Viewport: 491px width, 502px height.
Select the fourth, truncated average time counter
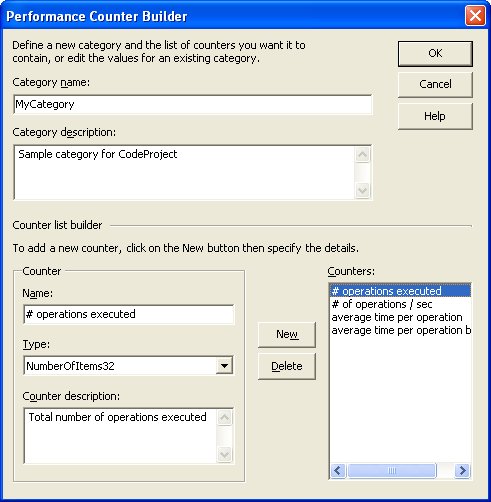[x=400, y=330]
